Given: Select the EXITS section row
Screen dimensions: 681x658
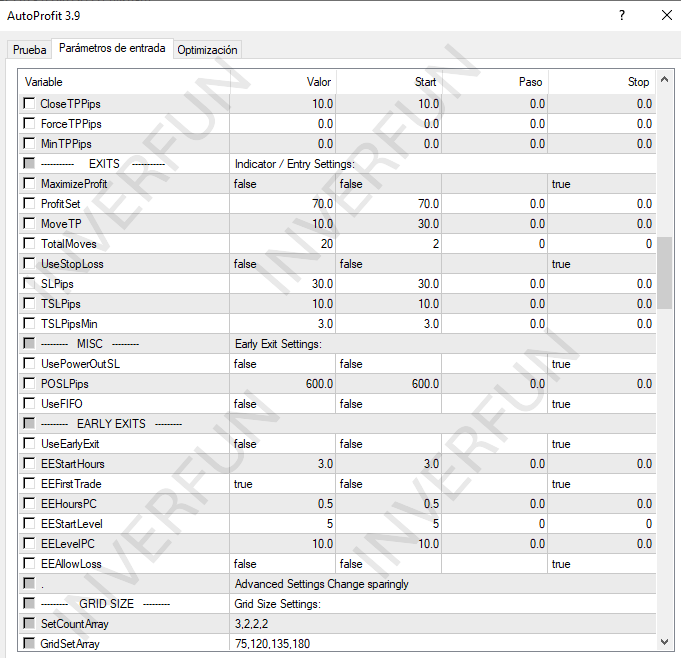Looking at the screenshot, I should 337,164.
